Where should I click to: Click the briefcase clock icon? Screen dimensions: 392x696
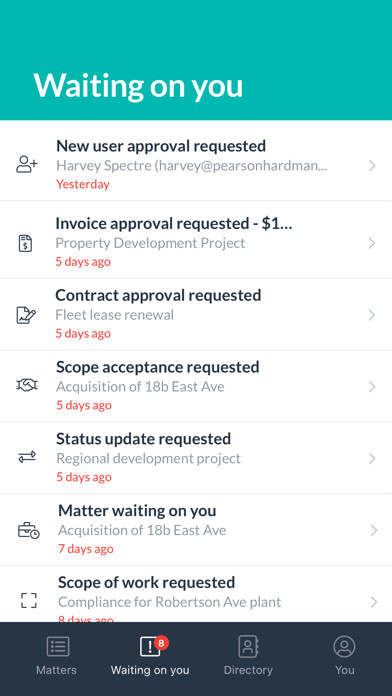click(x=28, y=530)
